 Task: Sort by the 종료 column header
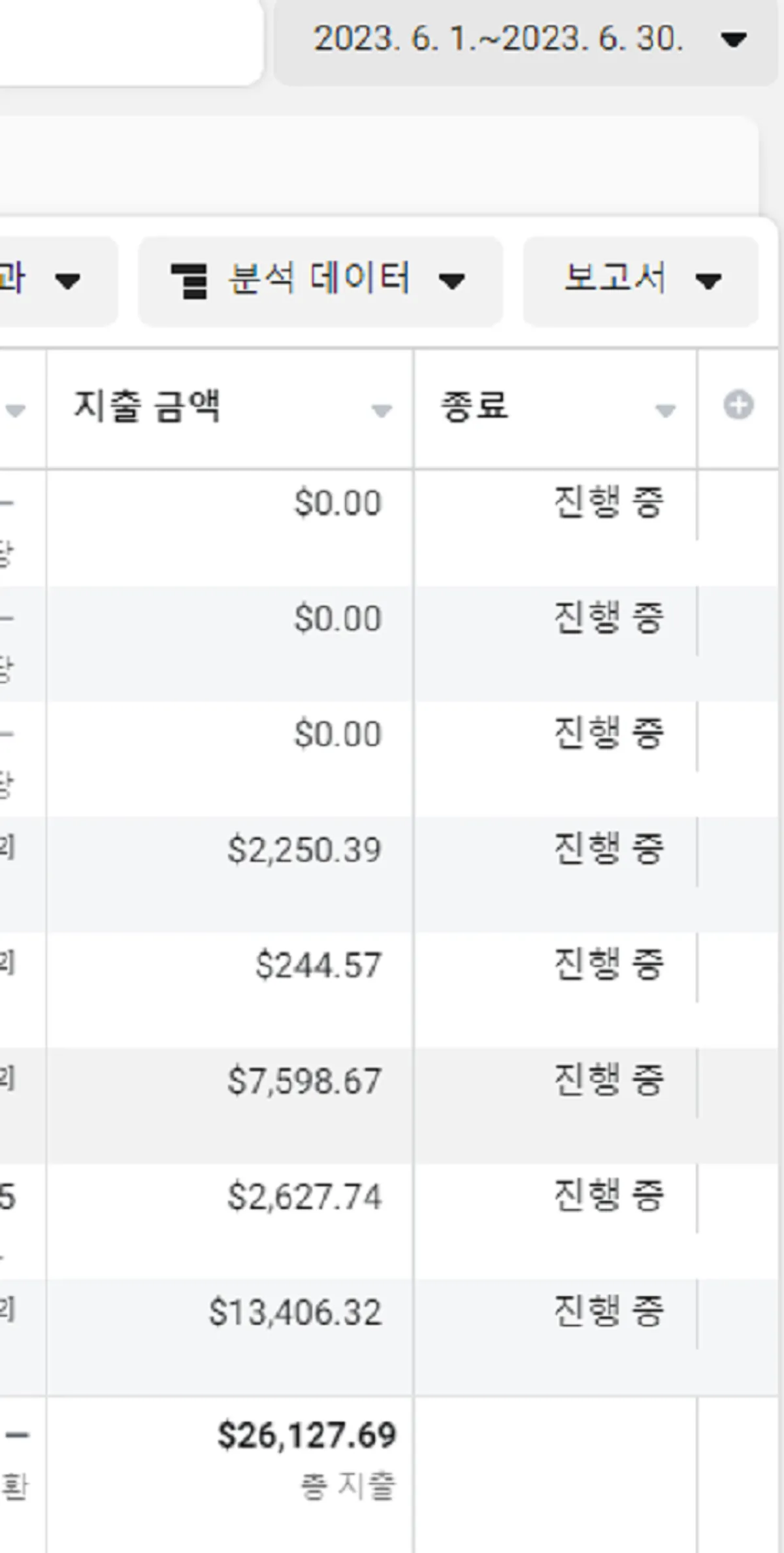pyautogui.click(x=475, y=407)
